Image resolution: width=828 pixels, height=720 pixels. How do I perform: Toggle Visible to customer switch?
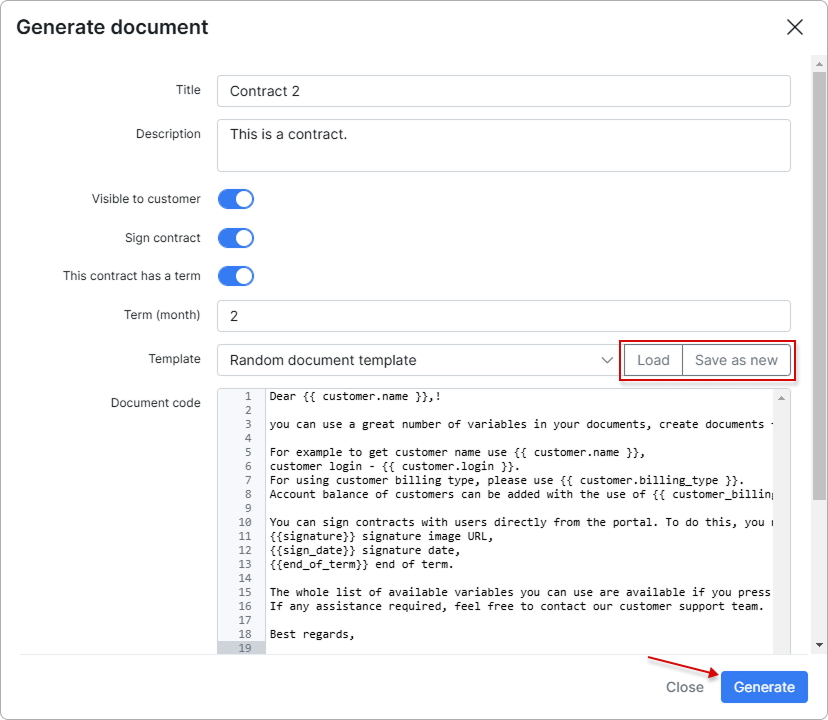pyautogui.click(x=236, y=199)
